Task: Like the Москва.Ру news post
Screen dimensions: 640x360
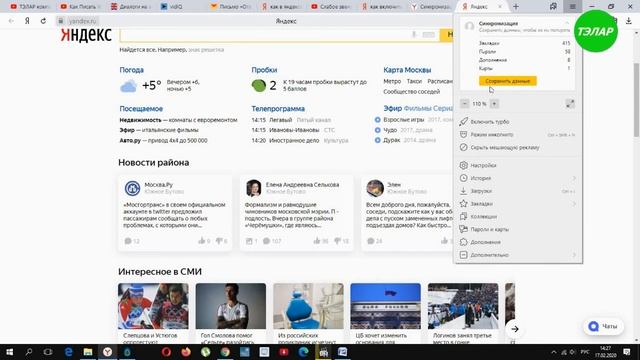Action: 202,241
